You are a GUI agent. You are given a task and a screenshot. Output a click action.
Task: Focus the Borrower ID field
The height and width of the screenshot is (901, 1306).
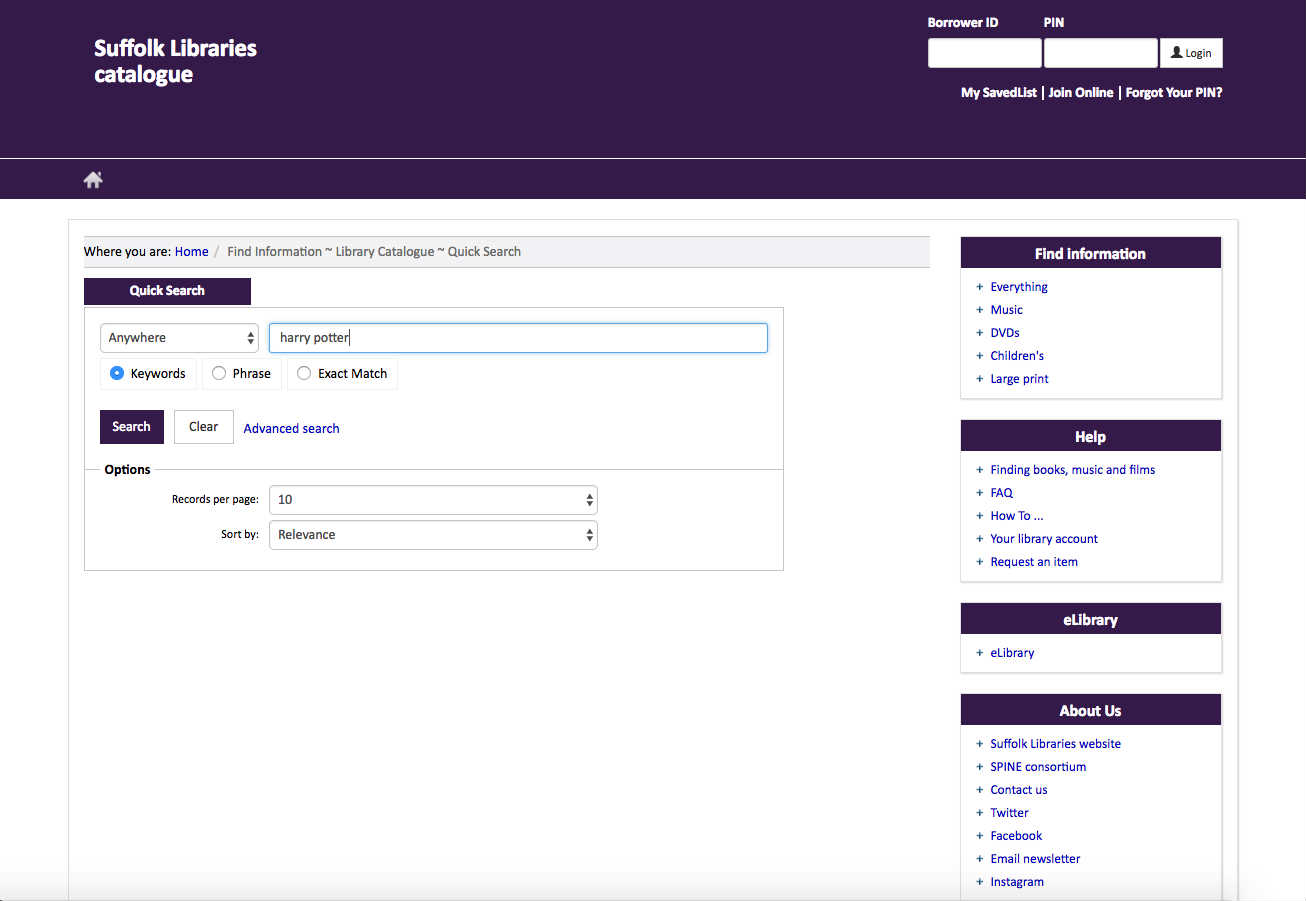click(x=984, y=53)
